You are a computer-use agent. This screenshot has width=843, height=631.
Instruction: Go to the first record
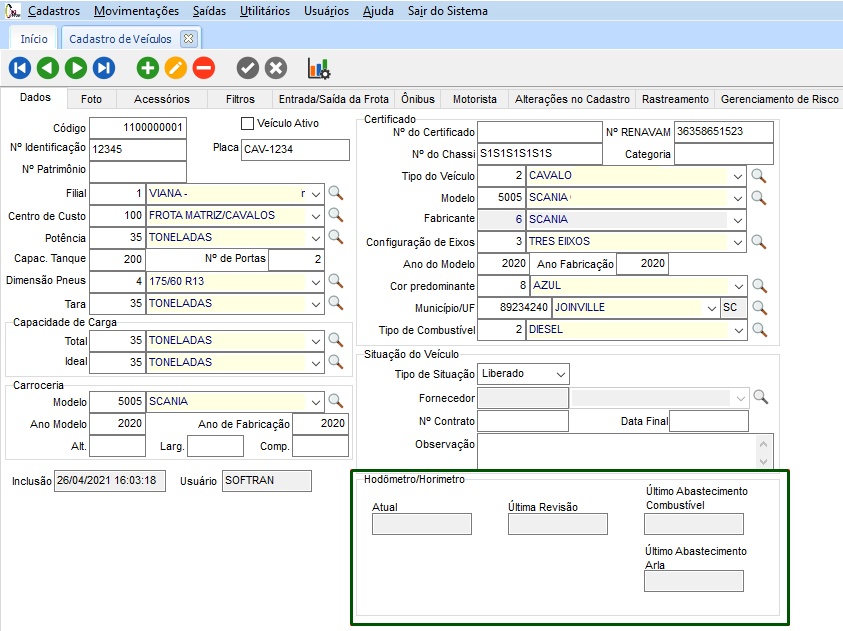click(x=19, y=68)
